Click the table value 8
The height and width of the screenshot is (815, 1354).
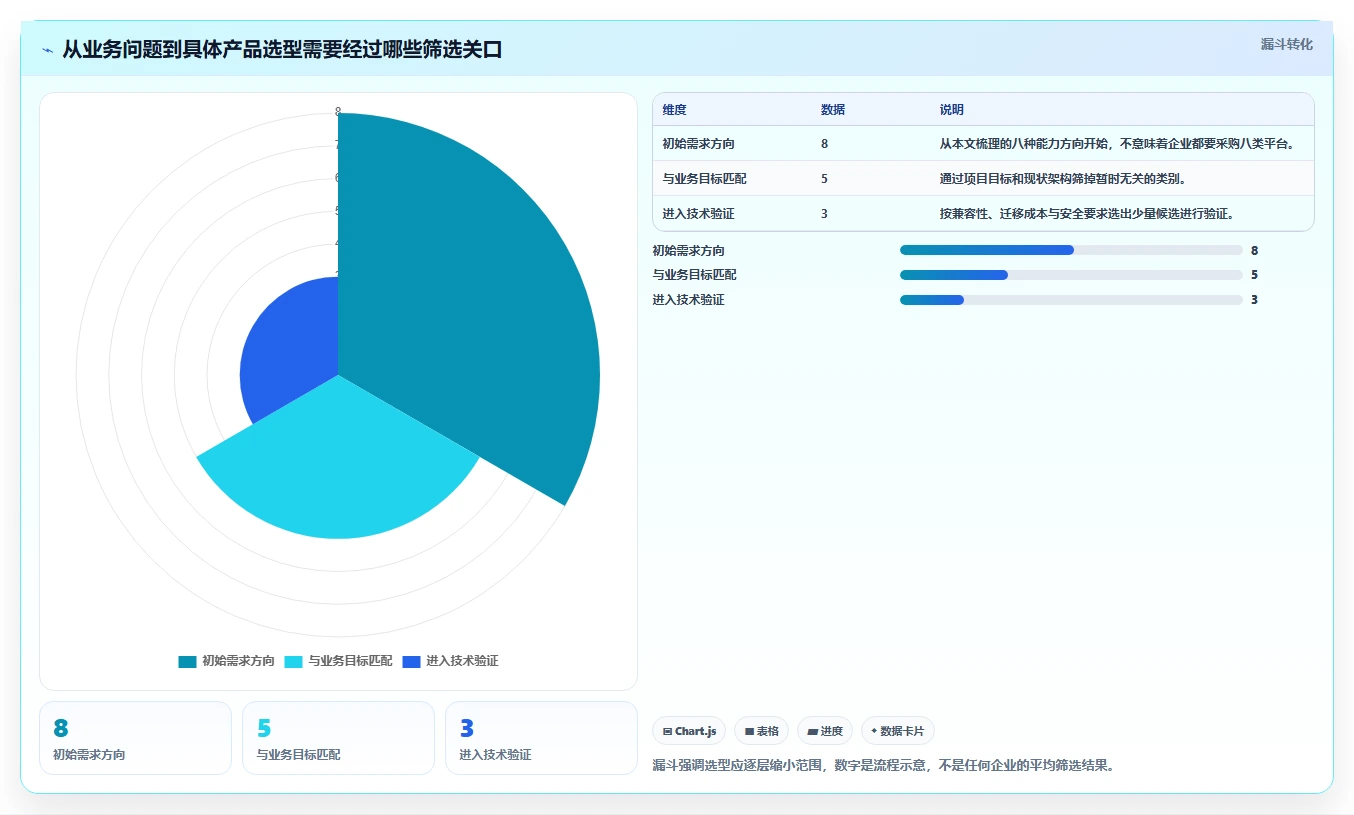point(824,144)
